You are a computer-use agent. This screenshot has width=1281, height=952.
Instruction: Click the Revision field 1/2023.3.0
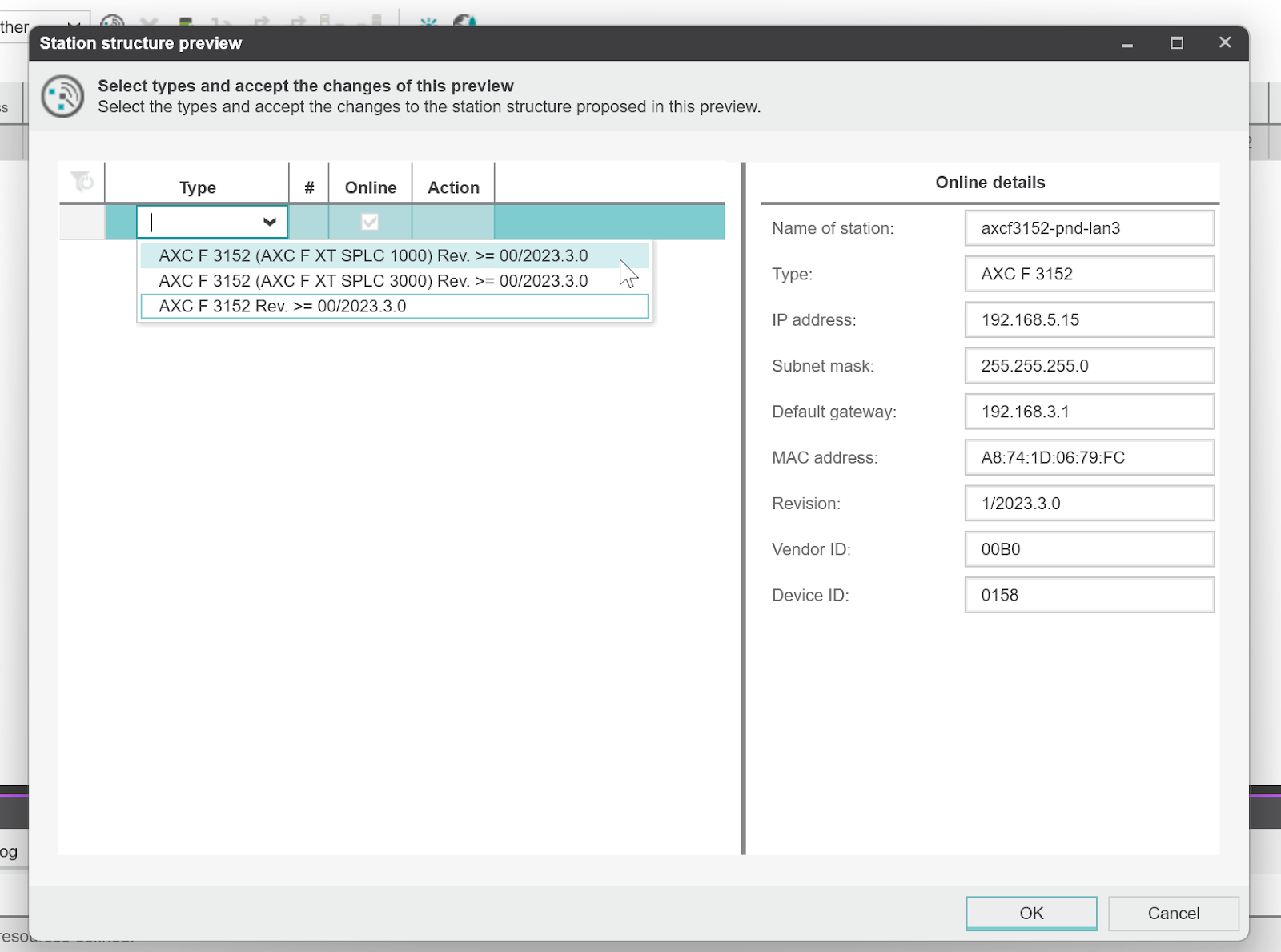coord(1089,504)
